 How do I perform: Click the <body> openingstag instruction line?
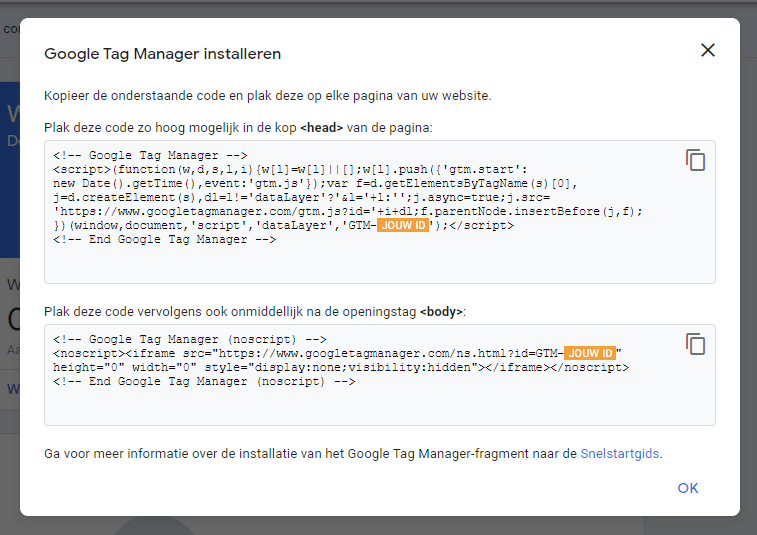(255, 312)
